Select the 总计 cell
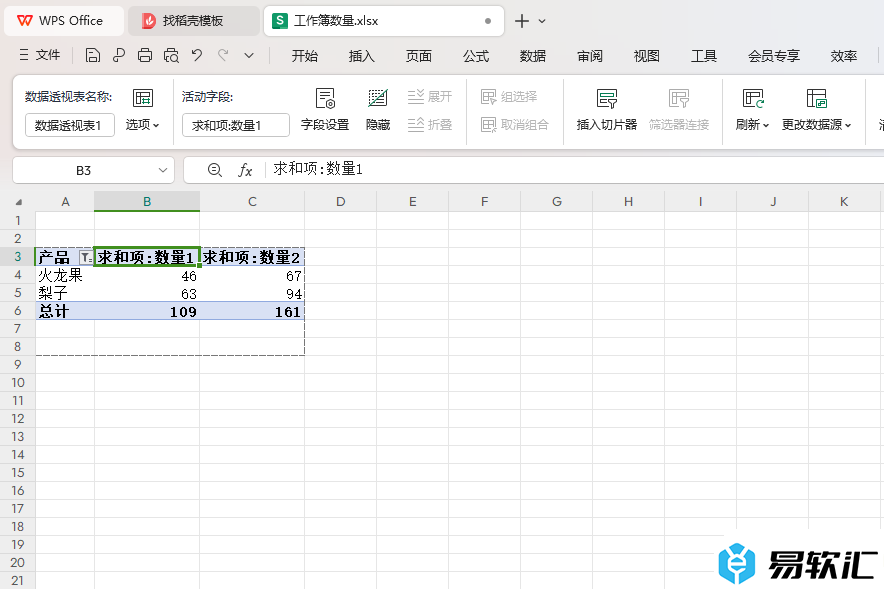 [65, 311]
